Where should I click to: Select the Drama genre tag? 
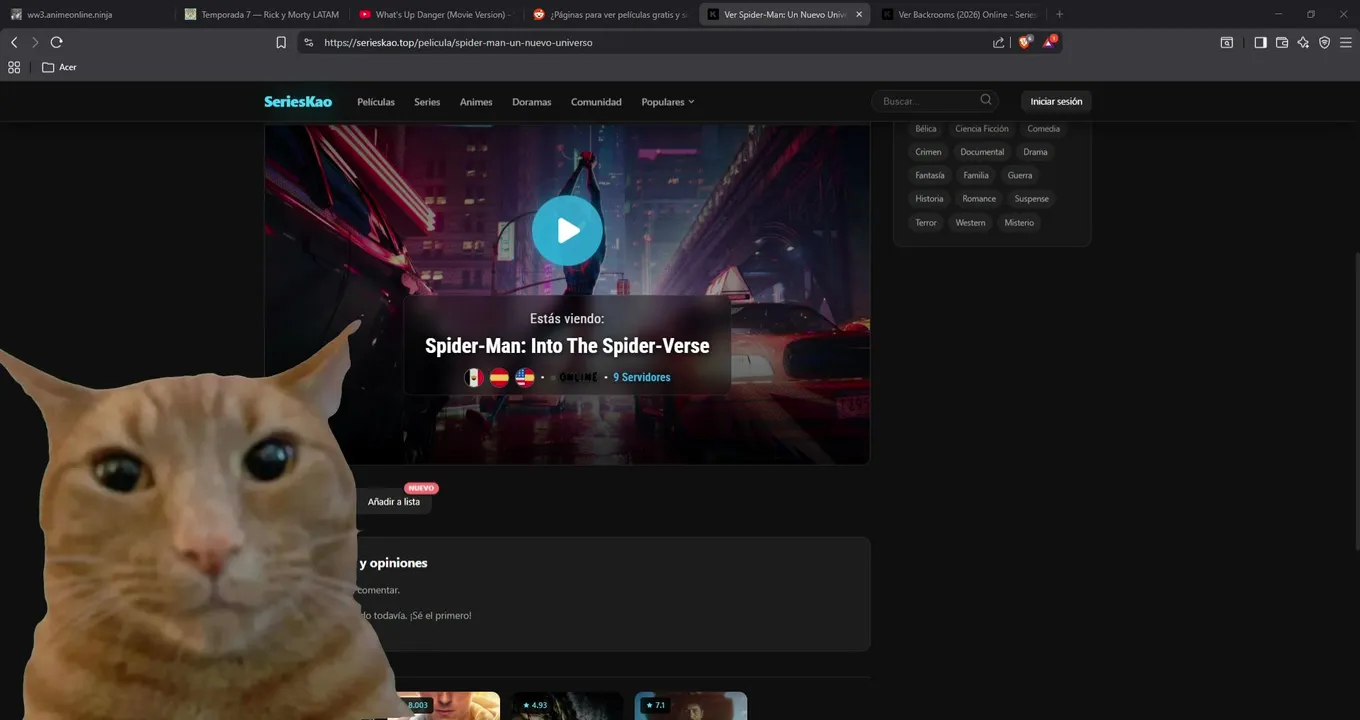(x=1035, y=152)
